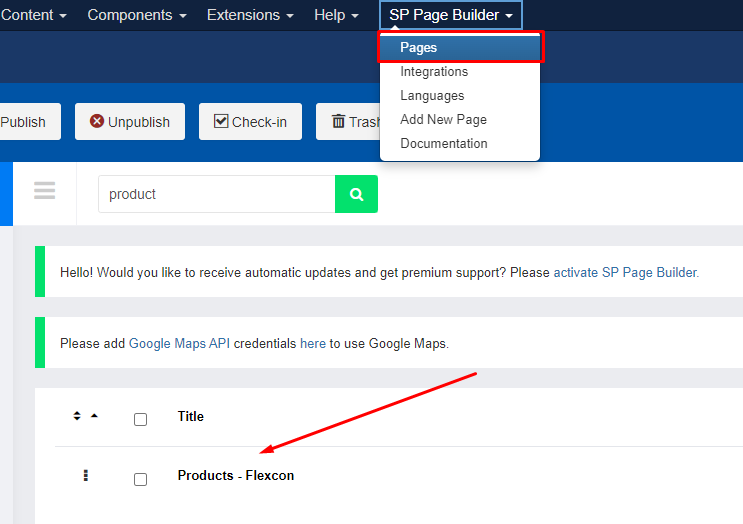743x524 pixels.
Task: Click the search field containing 'product'
Action: (217, 194)
